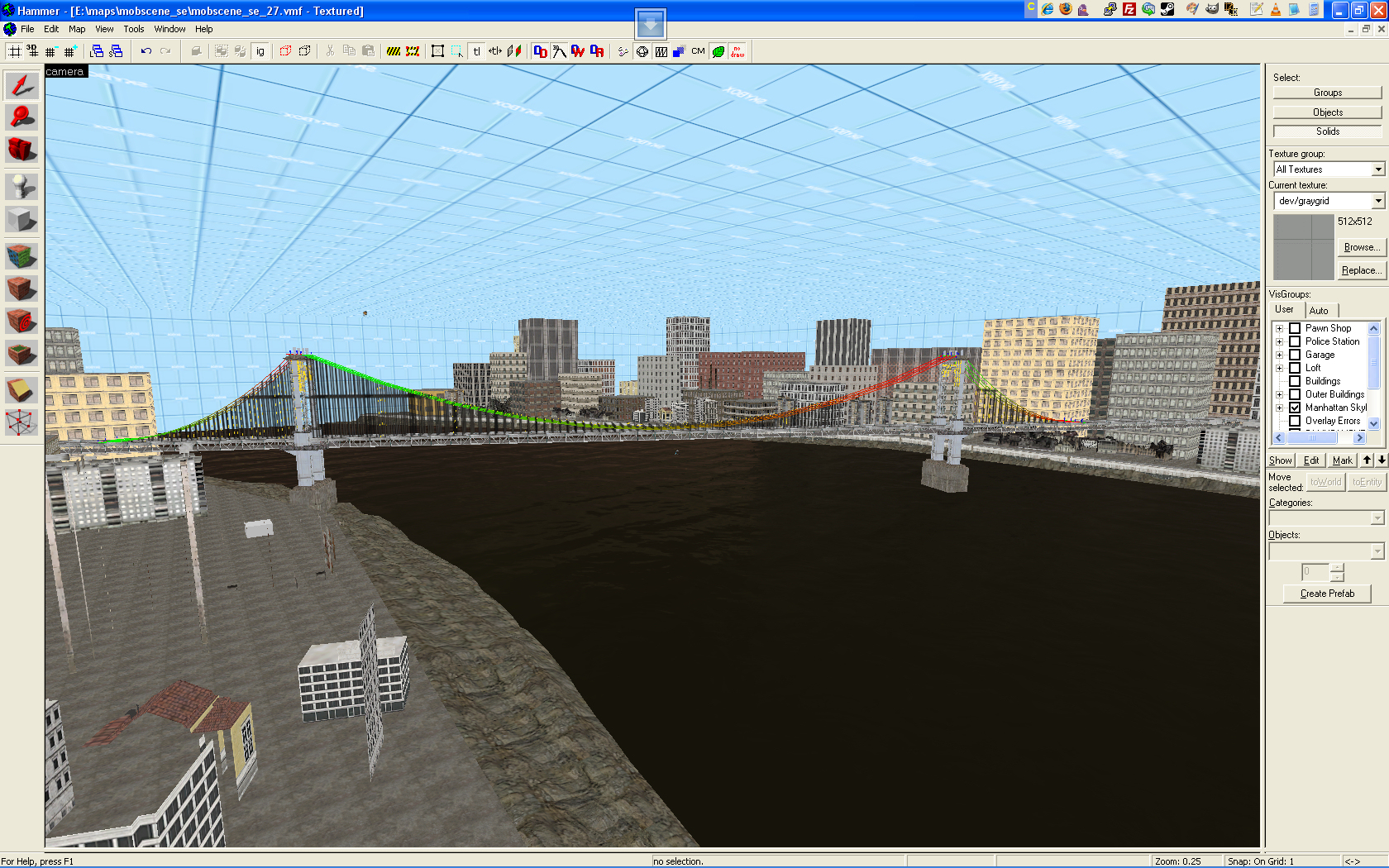The height and width of the screenshot is (868, 1389).
Task: Click the Firefox icon in the system bar
Action: pyautogui.click(x=1066, y=9)
